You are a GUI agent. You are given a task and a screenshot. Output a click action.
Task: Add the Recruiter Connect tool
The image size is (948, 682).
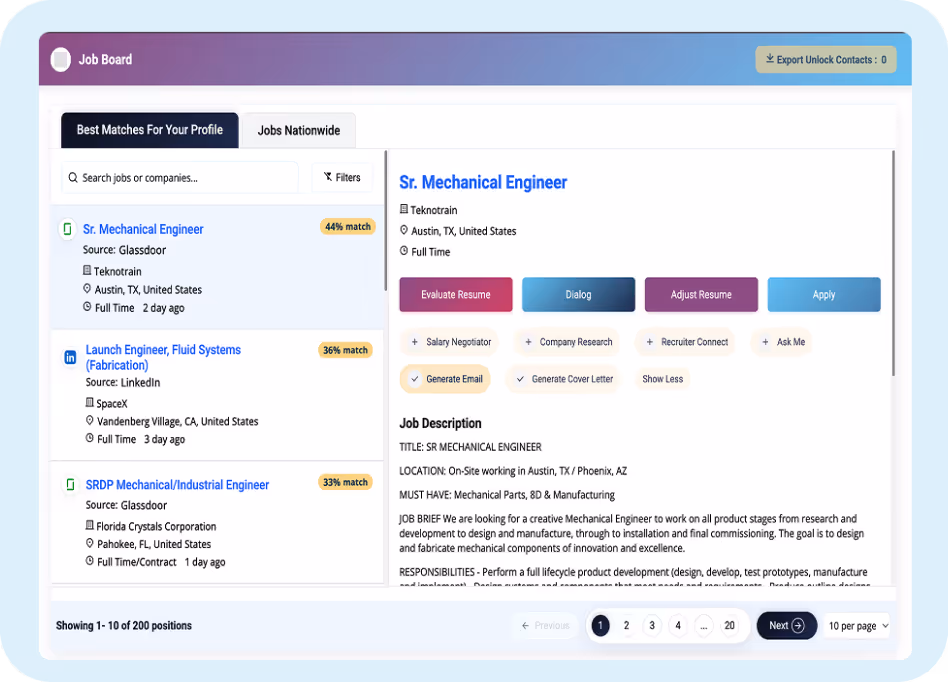686,342
